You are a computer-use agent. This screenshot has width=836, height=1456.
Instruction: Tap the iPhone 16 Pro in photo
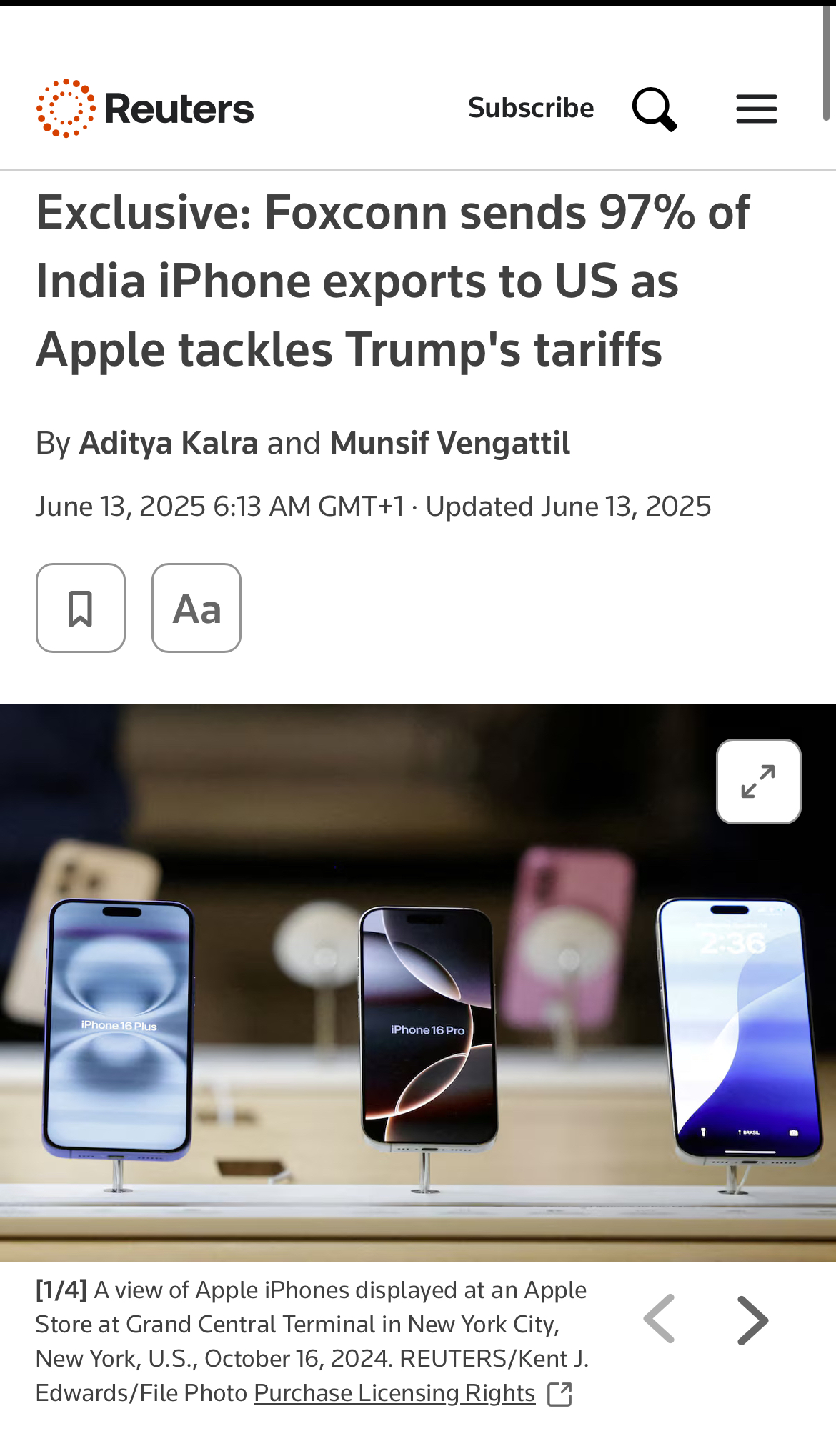(427, 1028)
